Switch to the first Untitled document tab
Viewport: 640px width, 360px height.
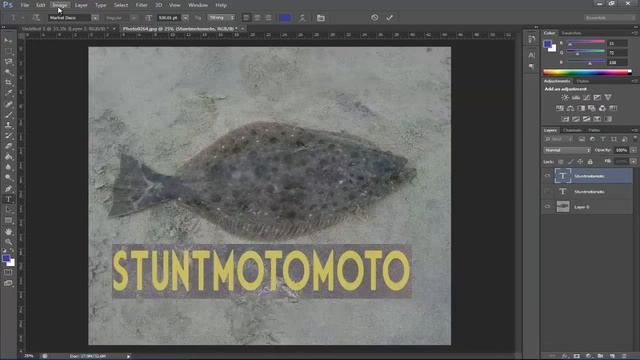click(x=65, y=29)
